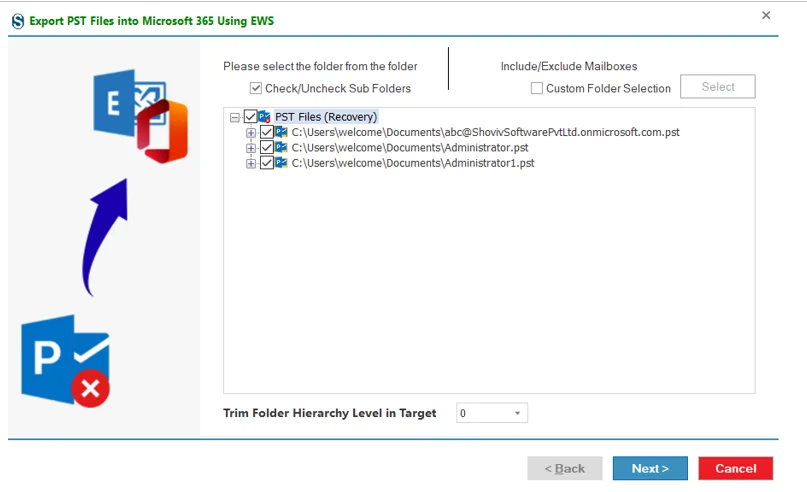Screen dimensions: 807x492
Task: Toggle the Check/Uncheck Sub Folders checkbox
Action: click(x=256, y=88)
